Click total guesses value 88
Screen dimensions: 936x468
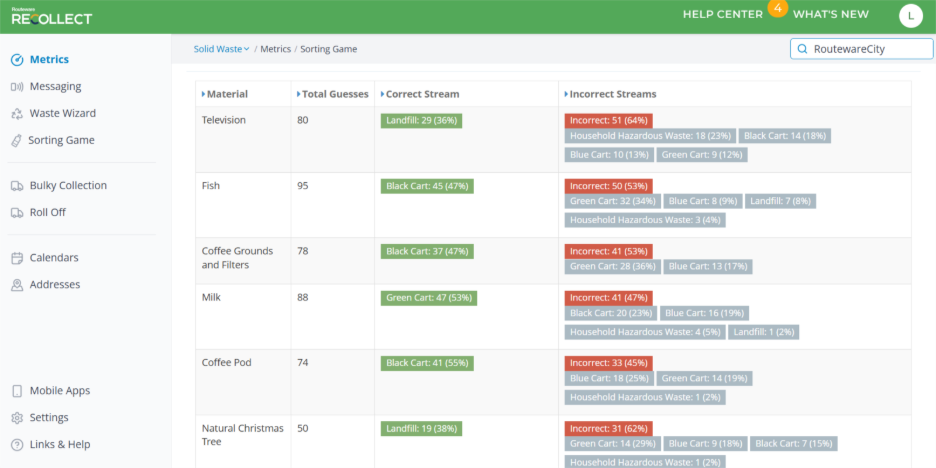303,297
